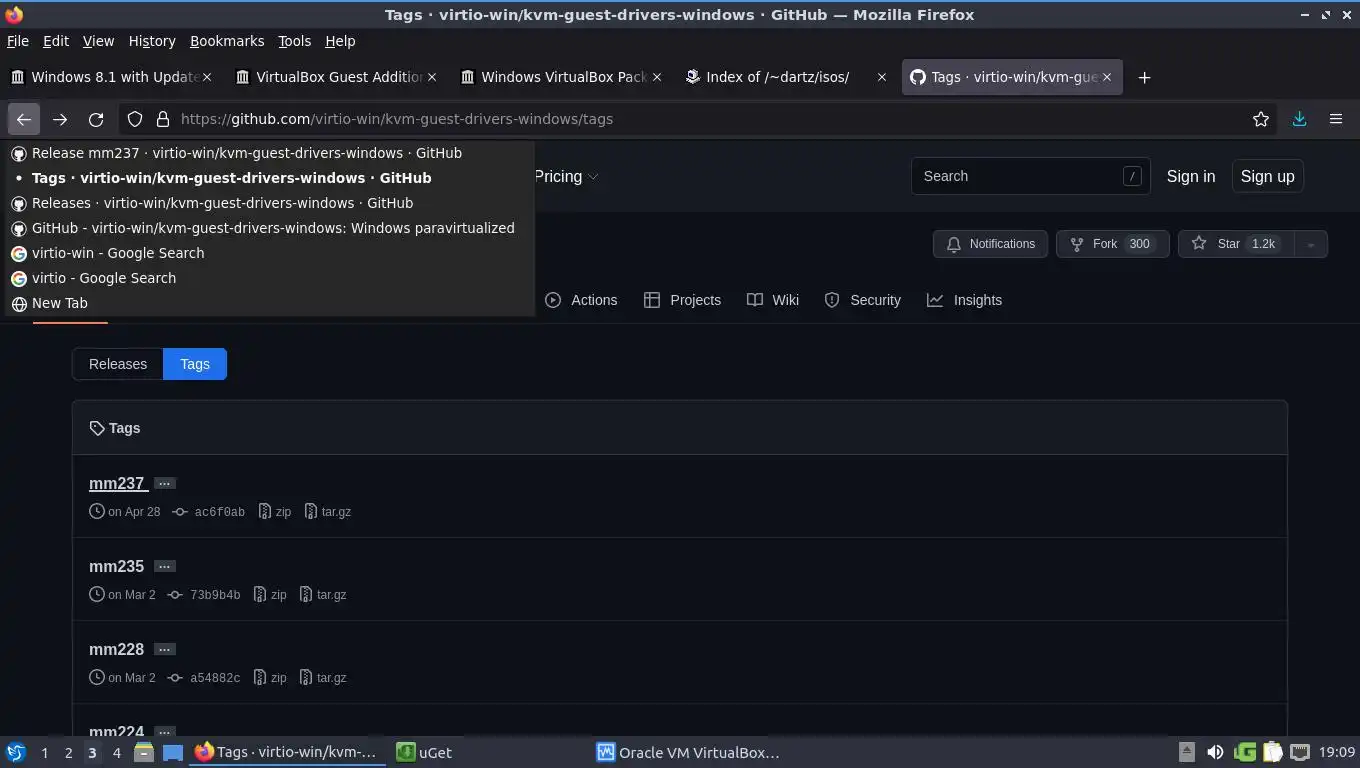
Task: Click the browser Back arrow button
Action: pos(24,119)
